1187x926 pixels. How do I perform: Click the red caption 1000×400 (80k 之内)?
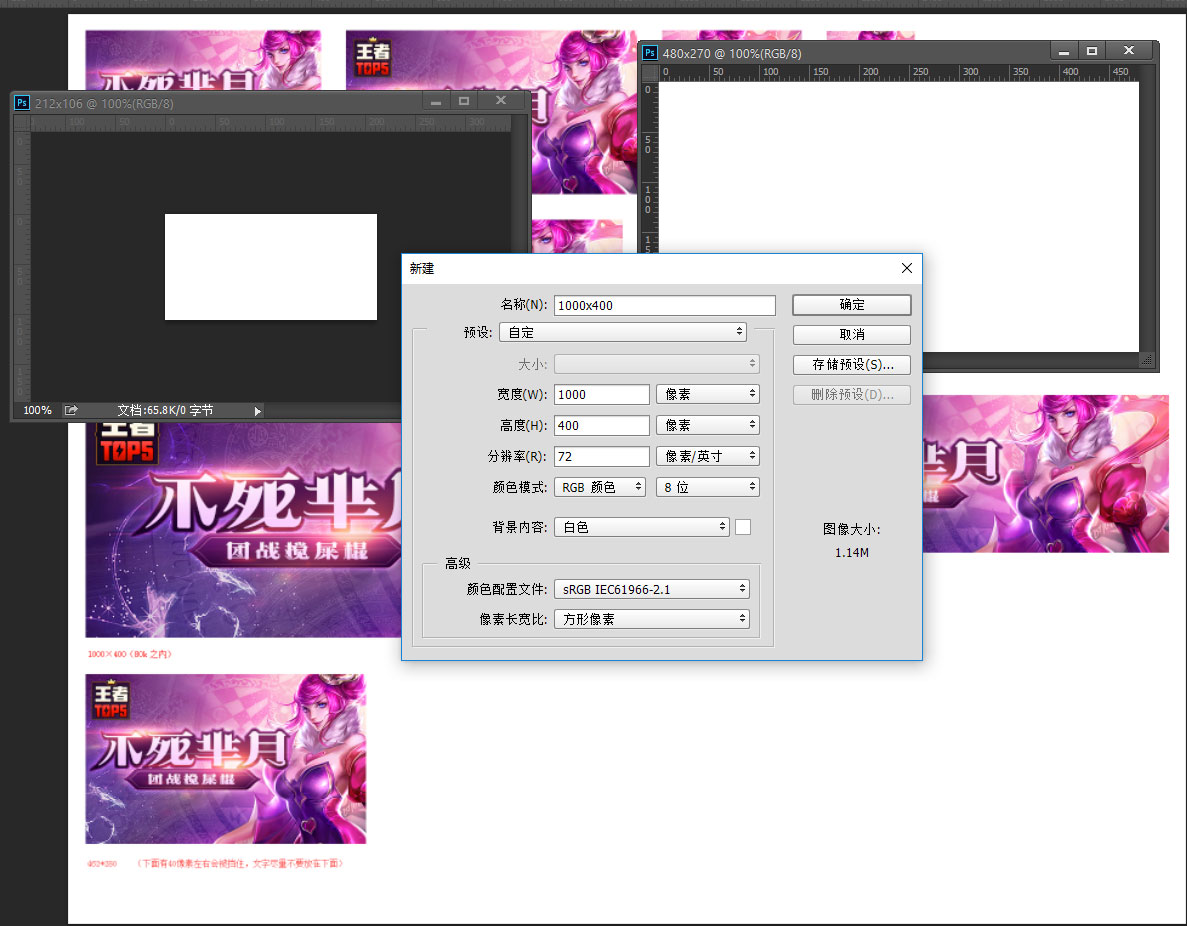click(129, 654)
